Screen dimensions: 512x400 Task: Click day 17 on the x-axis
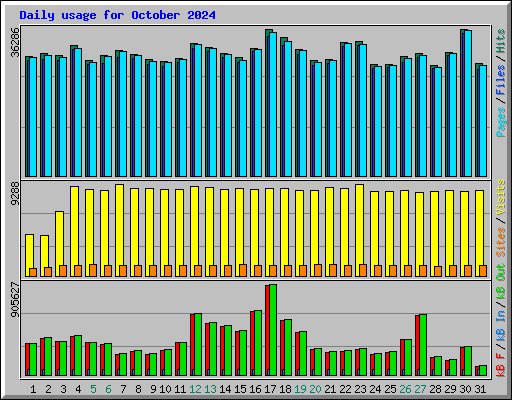[270, 389]
